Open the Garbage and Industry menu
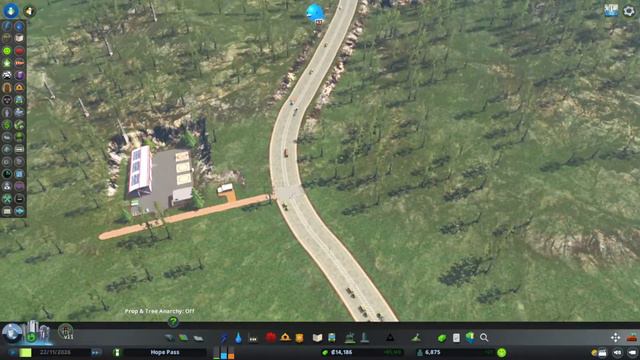The width and height of the screenshot is (640, 360). 253,338
